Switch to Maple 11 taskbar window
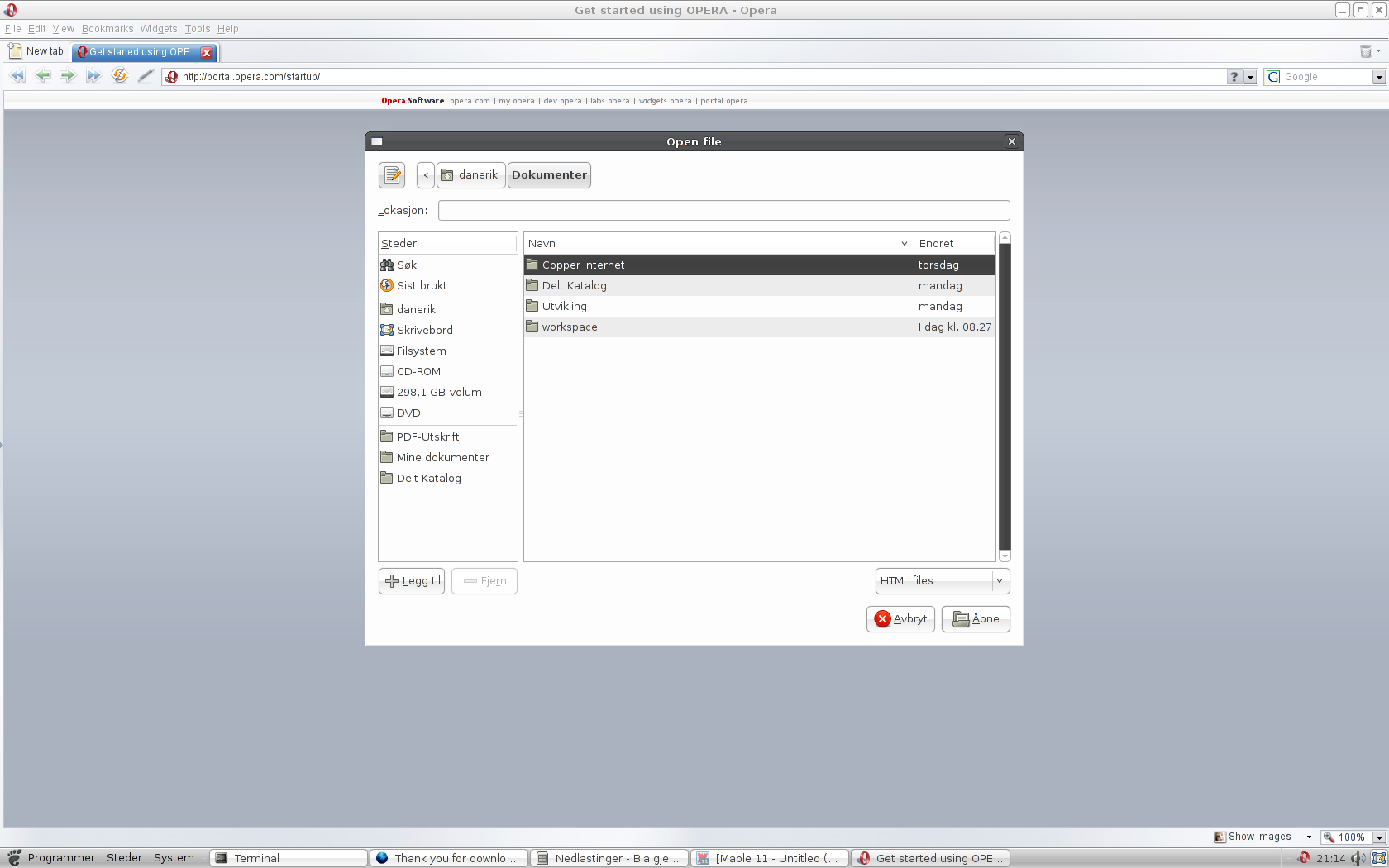Screen dimensions: 1389x868 pos(770,858)
